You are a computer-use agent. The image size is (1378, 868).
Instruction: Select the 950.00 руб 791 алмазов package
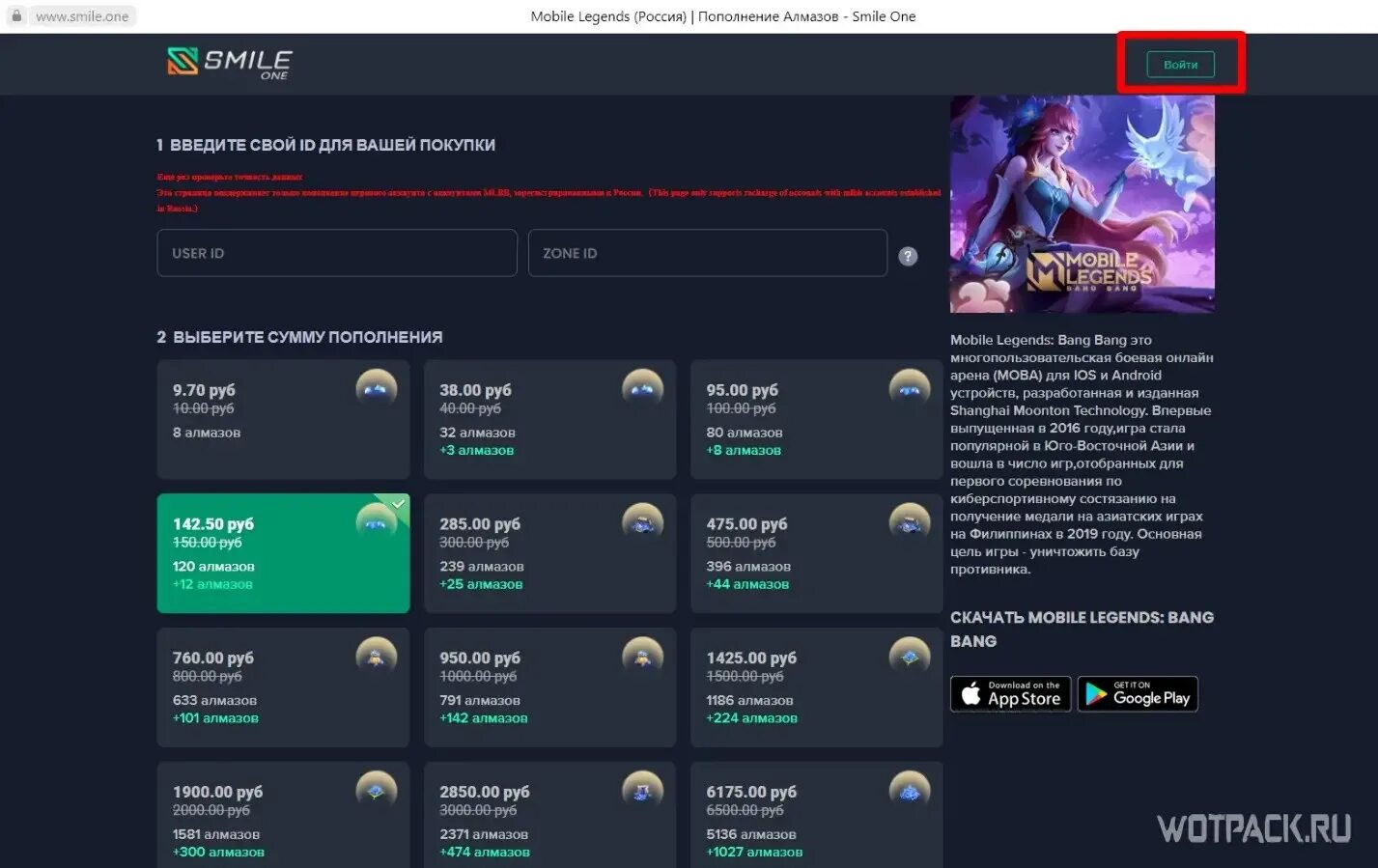(x=549, y=687)
